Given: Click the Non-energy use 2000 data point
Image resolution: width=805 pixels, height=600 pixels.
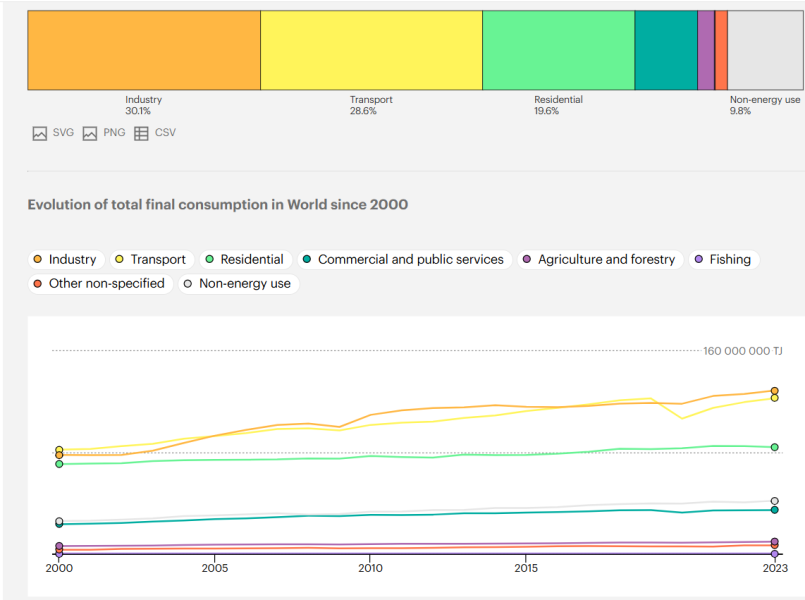Looking at the screenshot, I should 59,521.
